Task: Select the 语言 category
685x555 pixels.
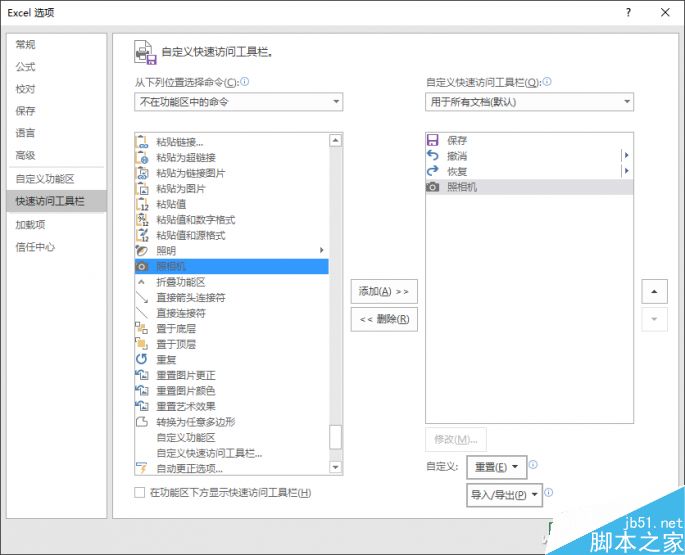Action: coord(56,133)
